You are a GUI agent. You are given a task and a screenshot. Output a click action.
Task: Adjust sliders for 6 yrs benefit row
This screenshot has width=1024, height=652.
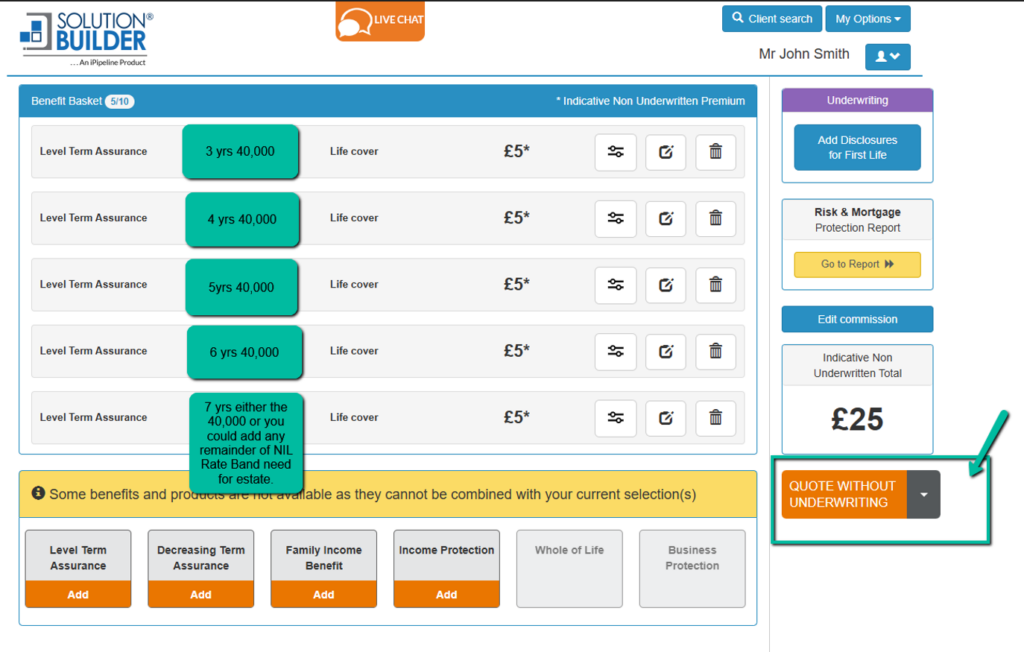[x=615, y=351]
